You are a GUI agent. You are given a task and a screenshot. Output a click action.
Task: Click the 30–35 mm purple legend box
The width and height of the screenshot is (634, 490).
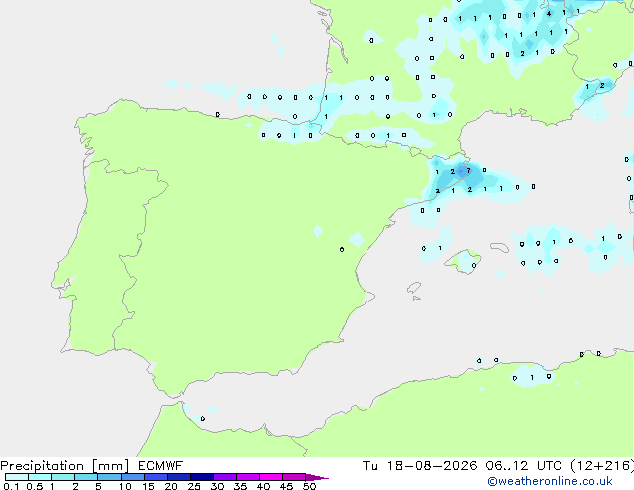point(225,477)
